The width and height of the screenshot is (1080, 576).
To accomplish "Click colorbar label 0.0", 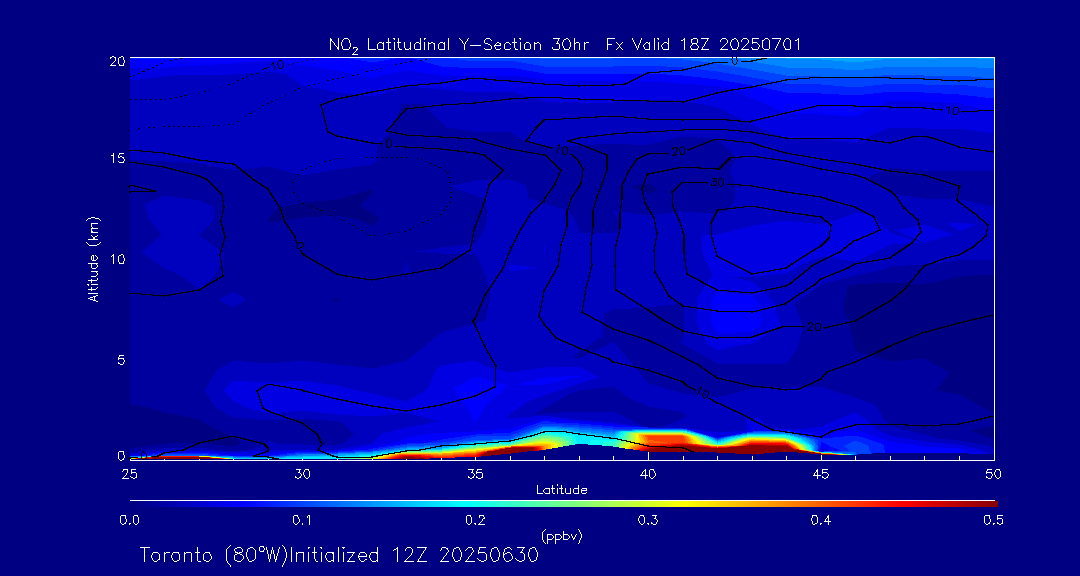I will 129,521.
